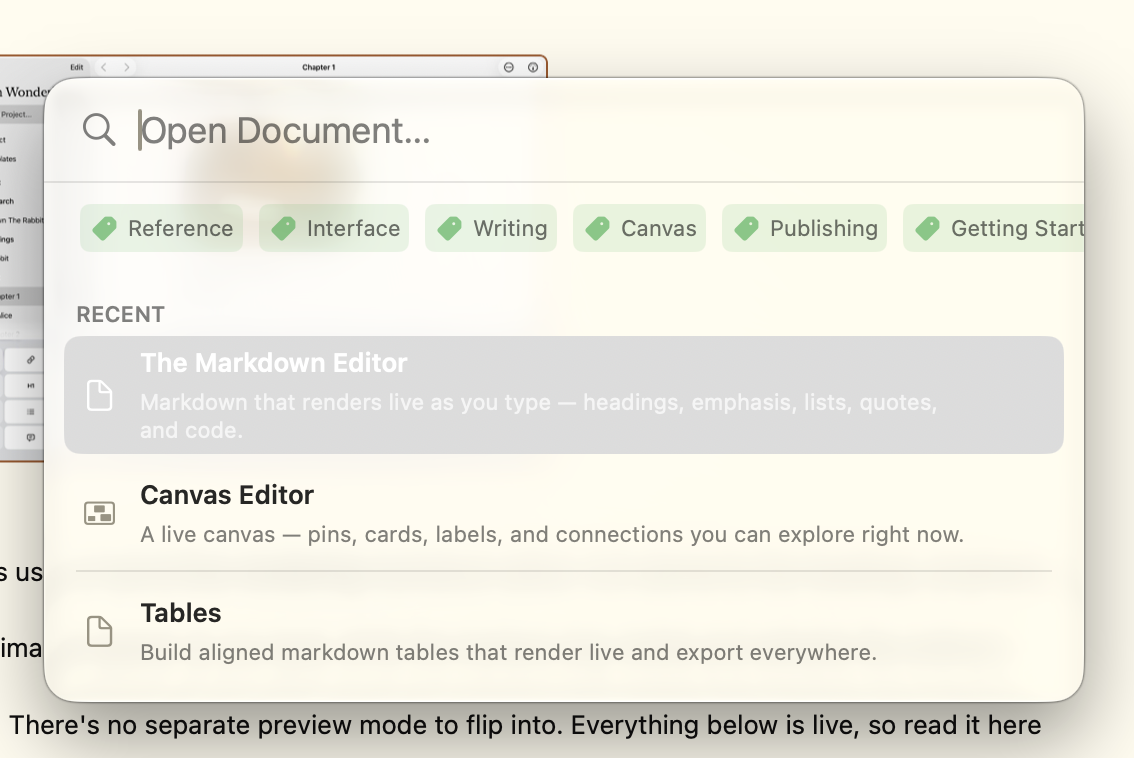Click The Markdown Editor document icon

[99, 395]
